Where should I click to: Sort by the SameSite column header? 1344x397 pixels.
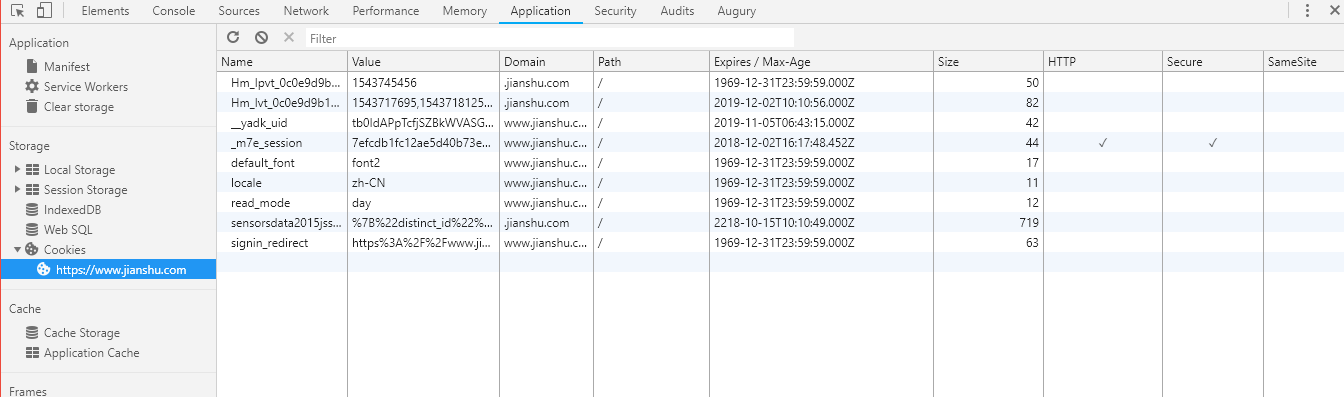[1303, 61]
